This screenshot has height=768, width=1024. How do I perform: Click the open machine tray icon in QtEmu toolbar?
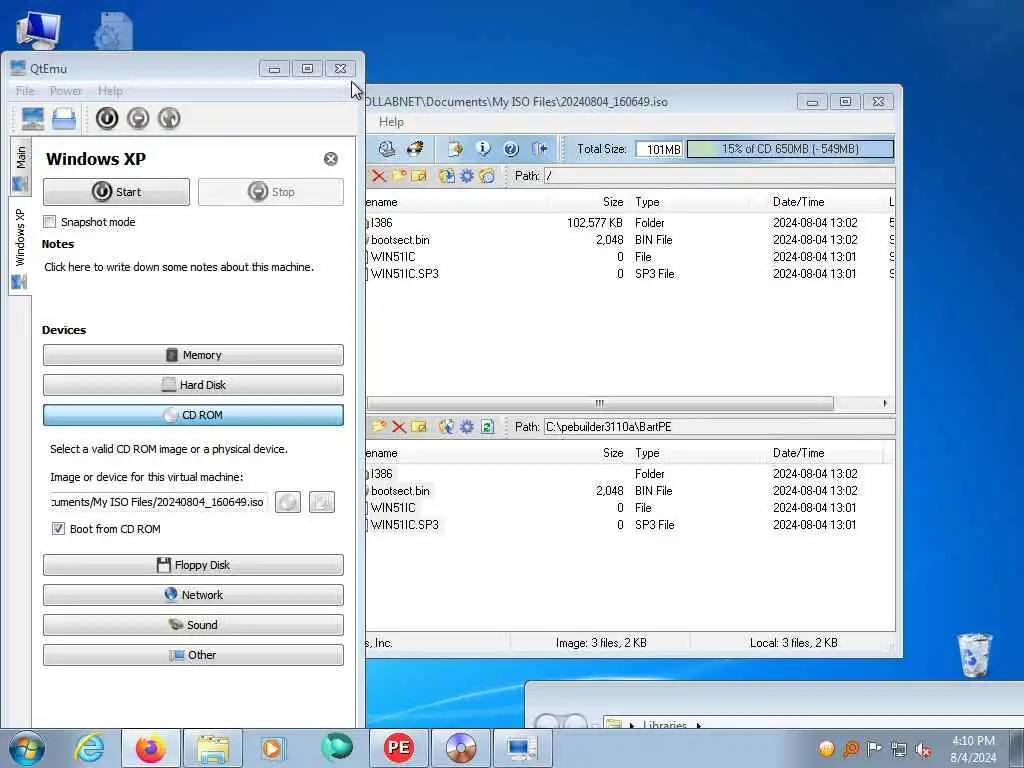pyautogui.click(x=64, y=119)
